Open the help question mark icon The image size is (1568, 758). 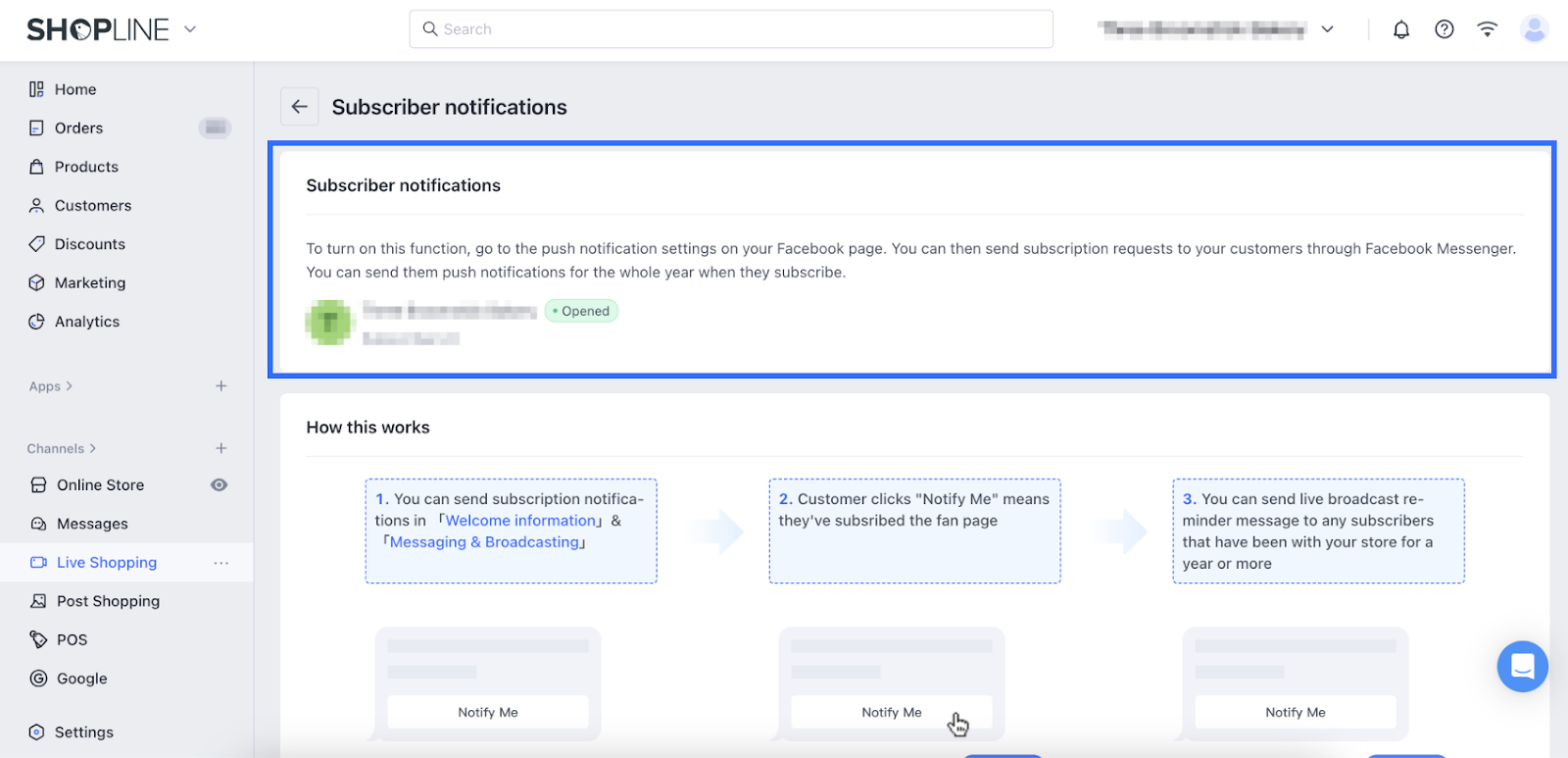point(1445,29)
